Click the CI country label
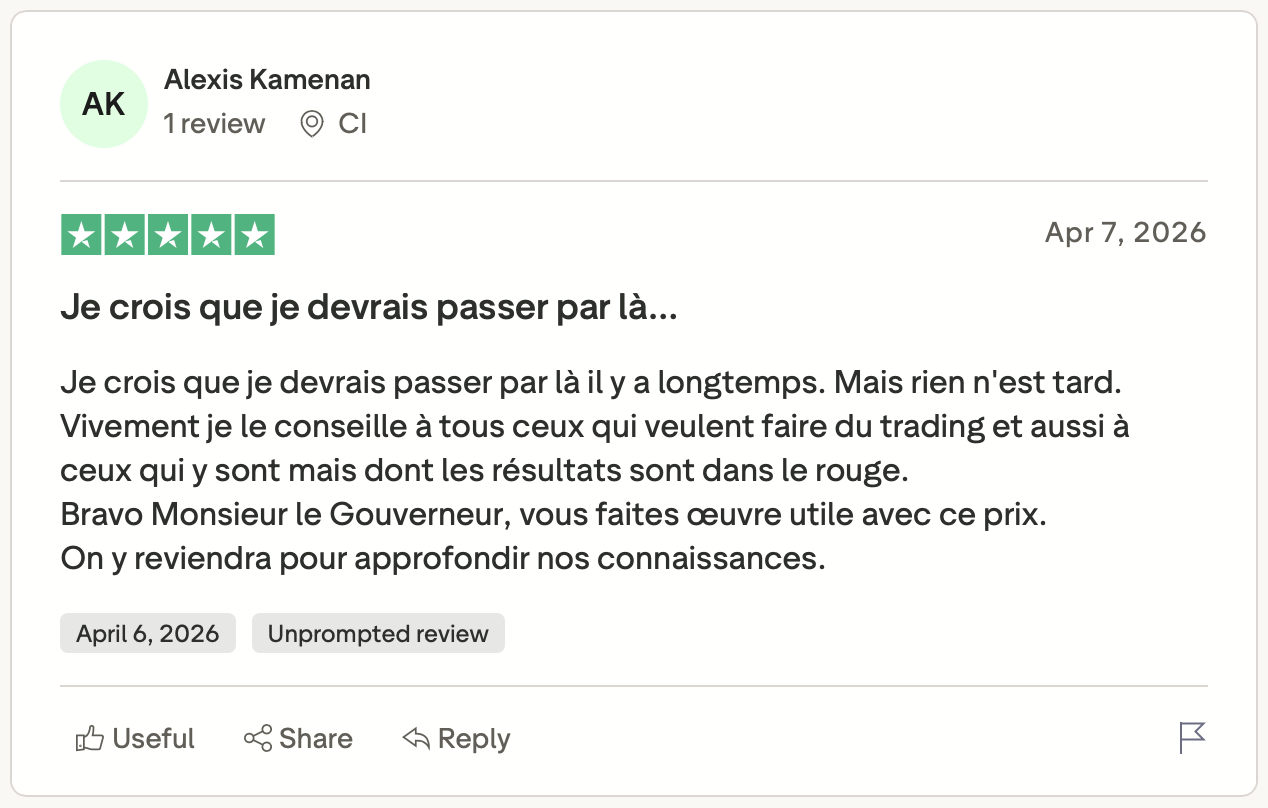1268x808 pixels. [x=352, y=124]
